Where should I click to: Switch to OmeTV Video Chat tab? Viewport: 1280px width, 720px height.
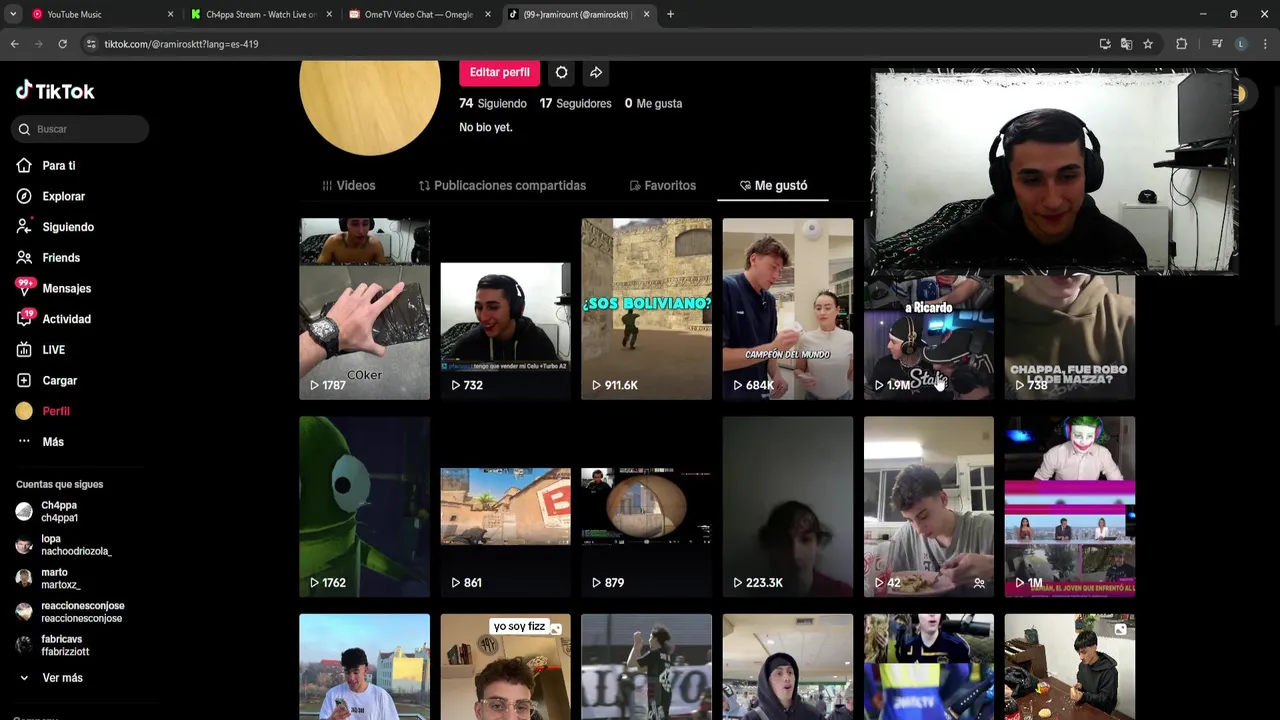coord(418,14)
